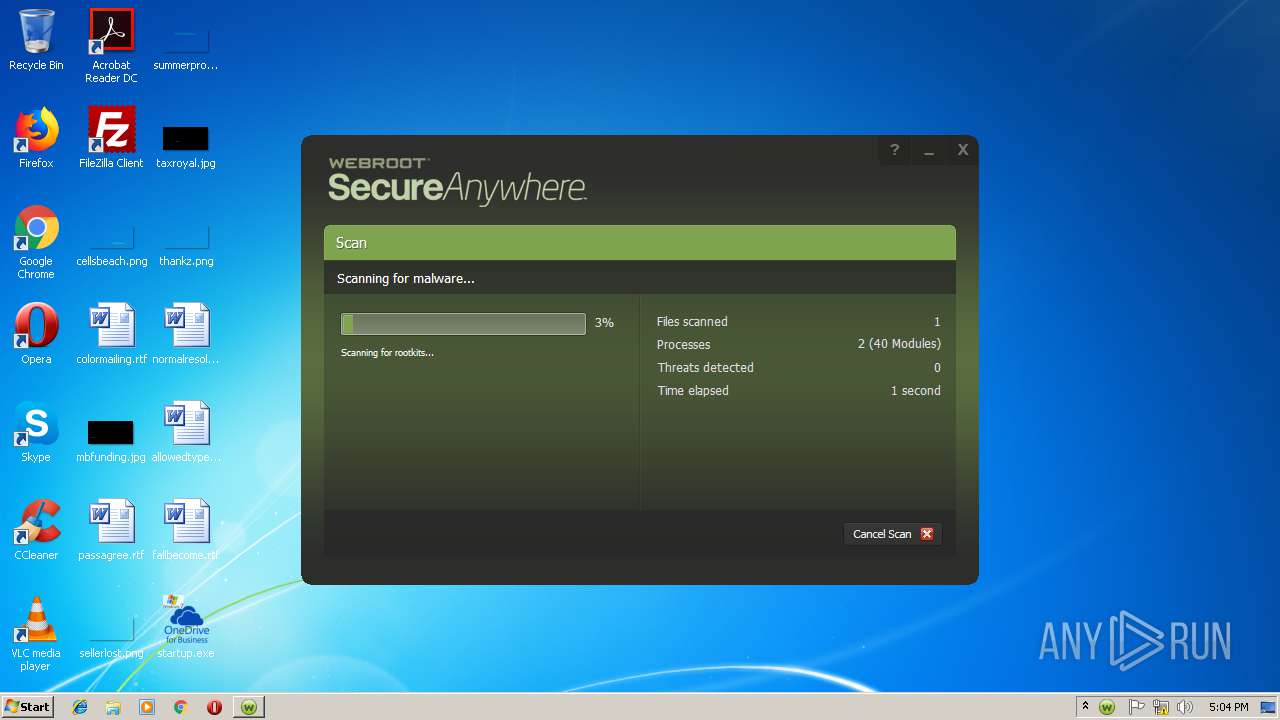
Task: Select the cellsbeach.png file
Action: (x=111, y=245)
